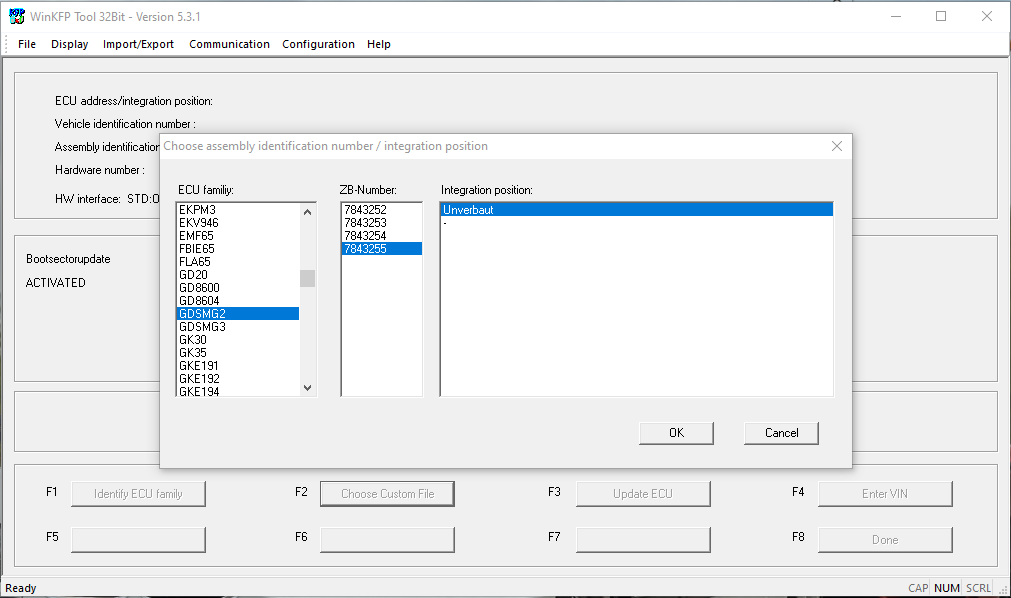Select GD8604 in ECU family list
The width and height of the screenshot is (1011, 598).
(x=237, y=301)
